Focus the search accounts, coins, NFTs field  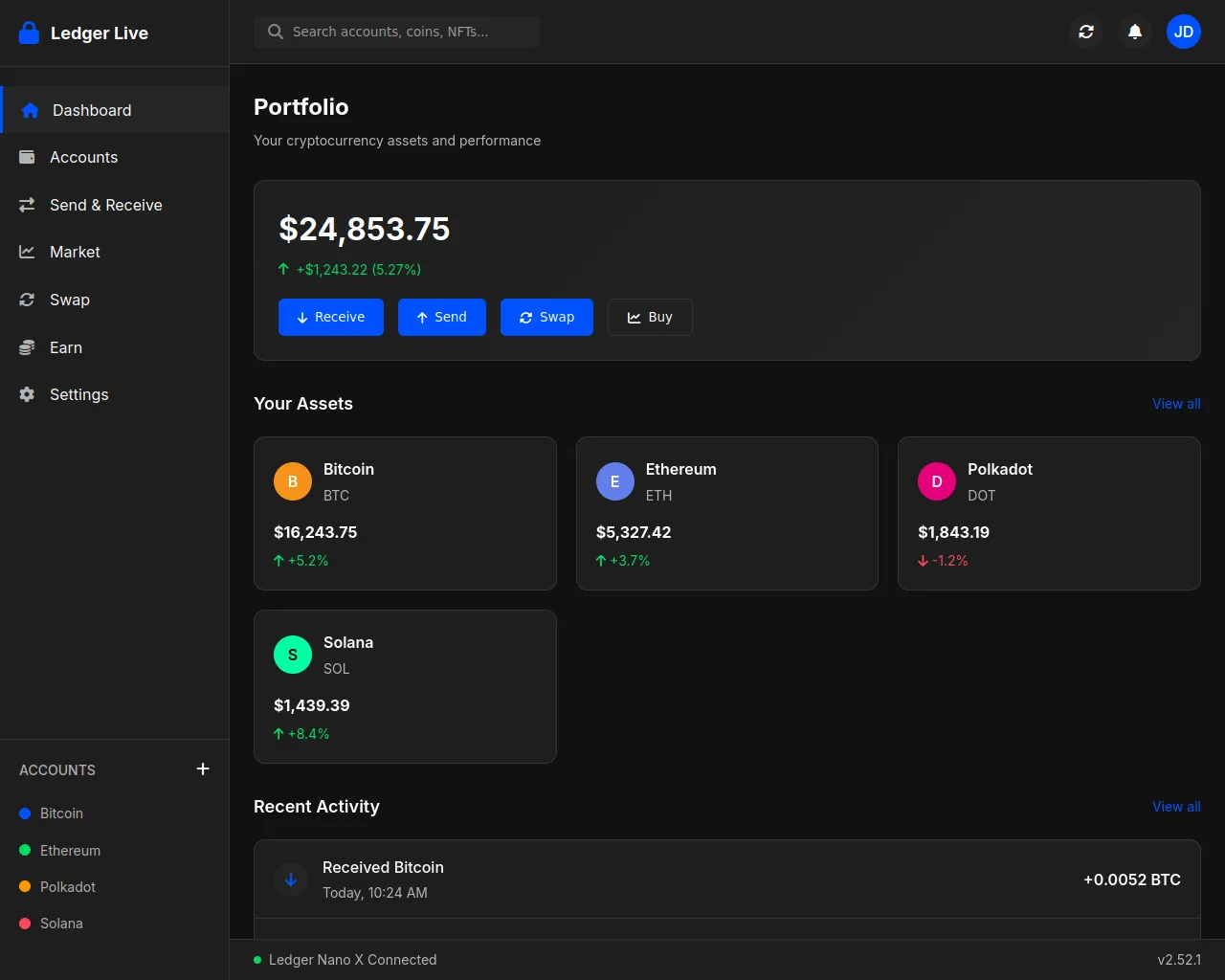click(397, 32)
